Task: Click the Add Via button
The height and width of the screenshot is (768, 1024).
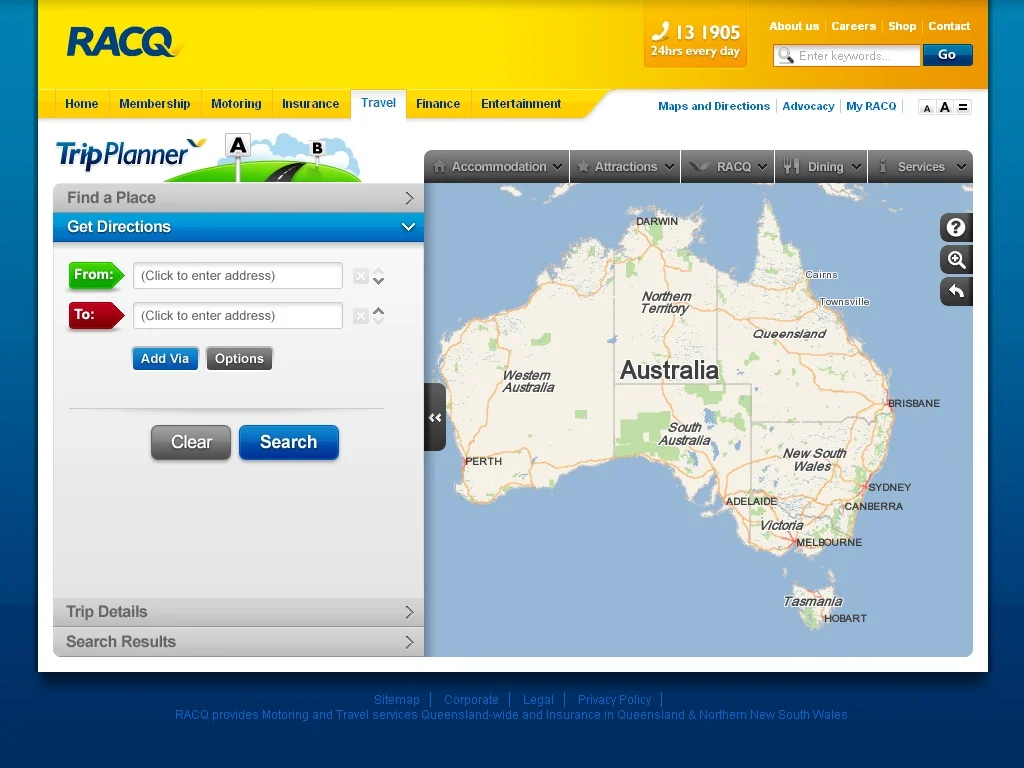Action: pos(165,359)
